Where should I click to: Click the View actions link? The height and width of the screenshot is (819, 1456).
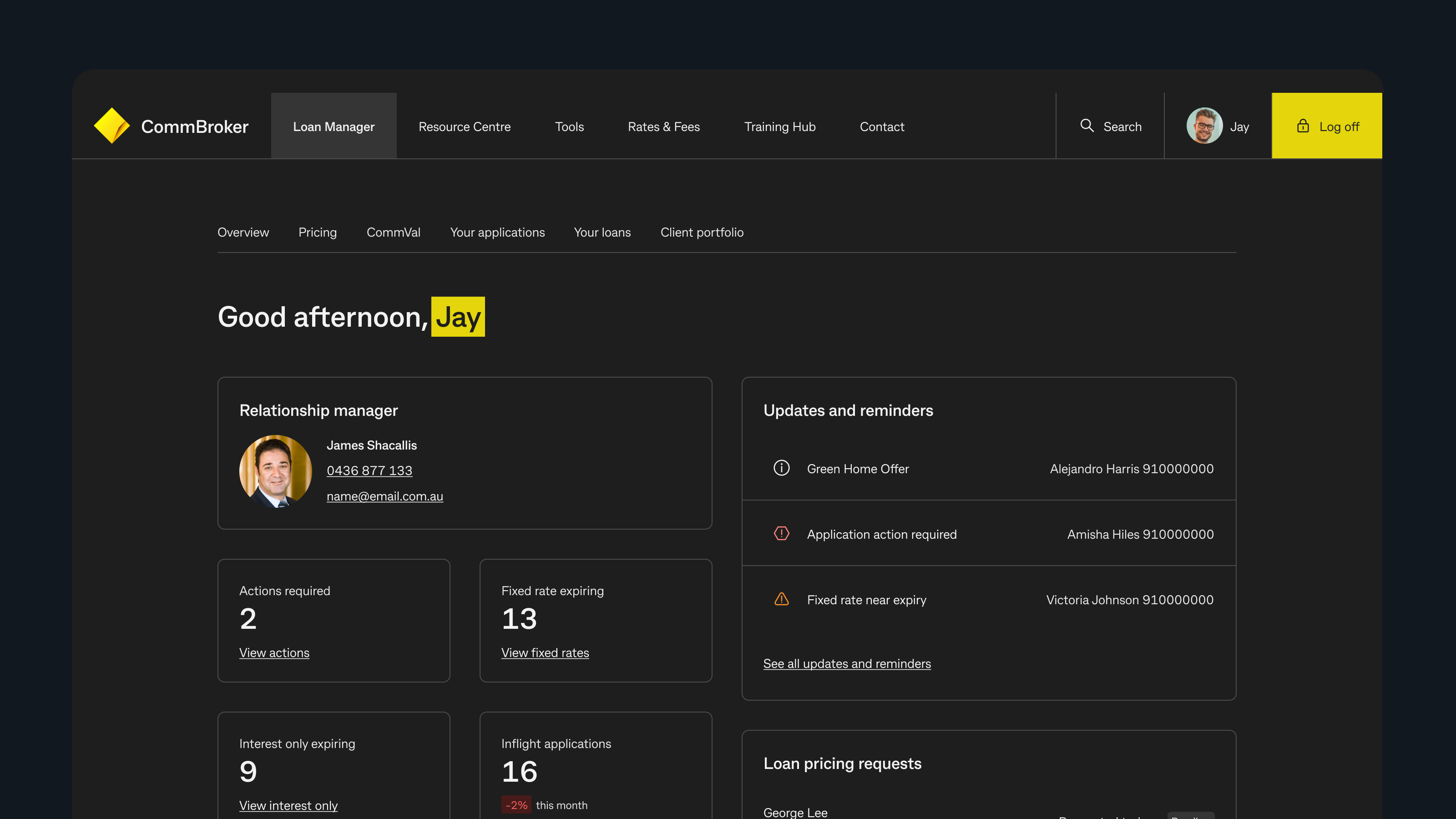(274, 653)
